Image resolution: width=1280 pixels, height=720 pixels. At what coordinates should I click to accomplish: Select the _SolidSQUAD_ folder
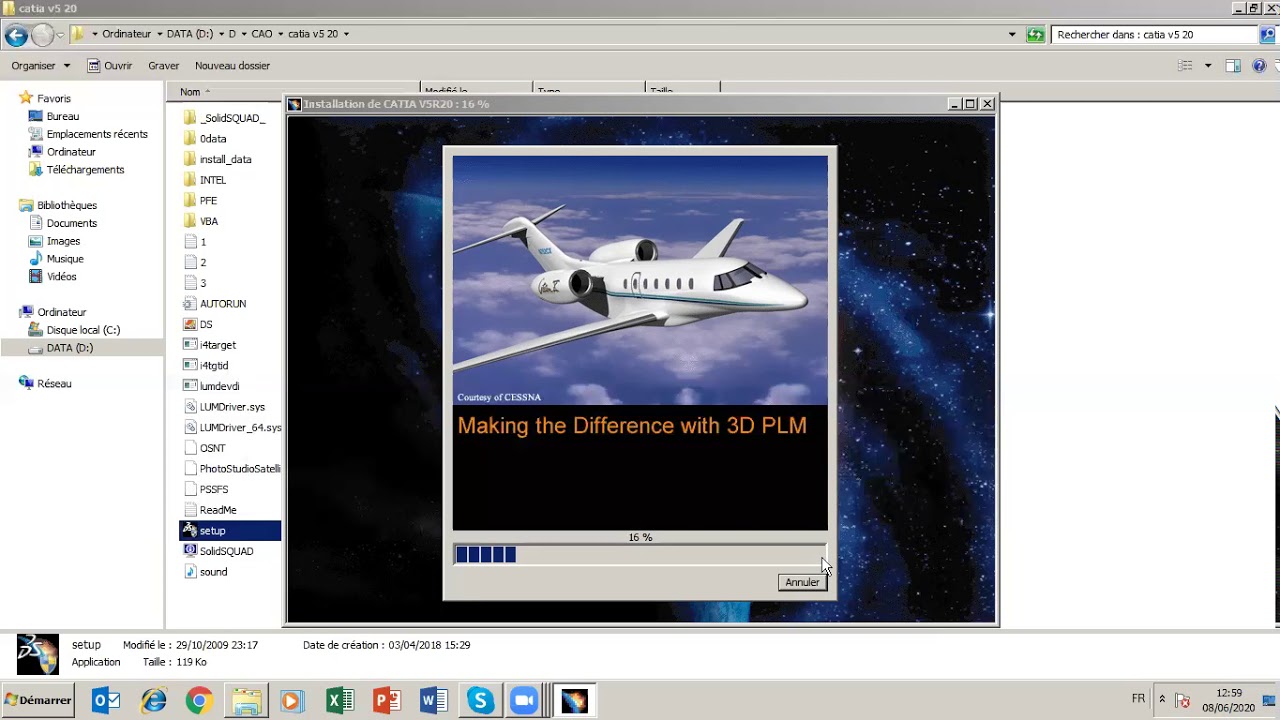coord(232,118)
